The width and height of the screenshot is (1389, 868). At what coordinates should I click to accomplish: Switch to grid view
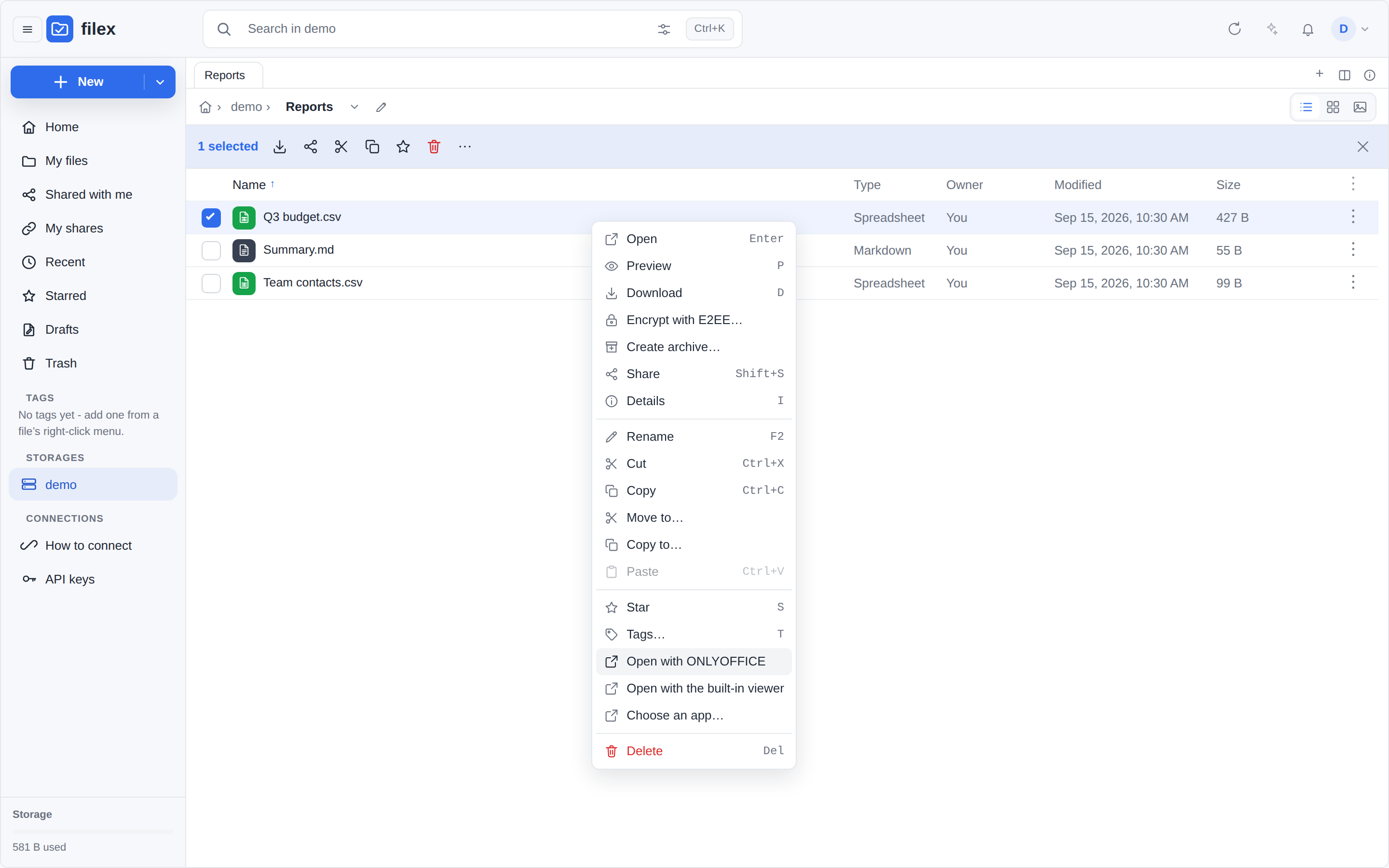(x=1333, y=108)
